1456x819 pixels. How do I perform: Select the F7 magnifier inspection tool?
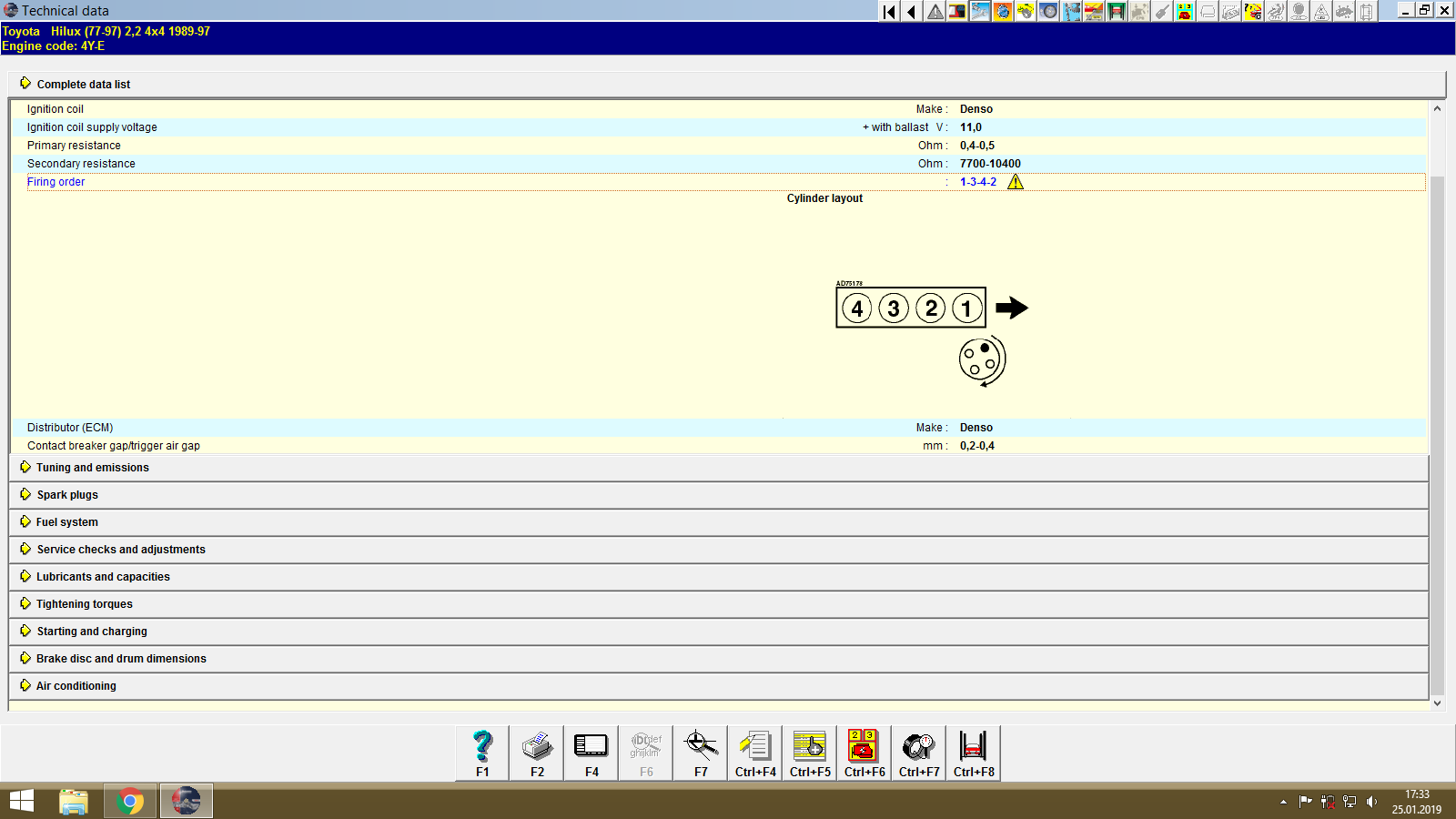tap(700, 749)
